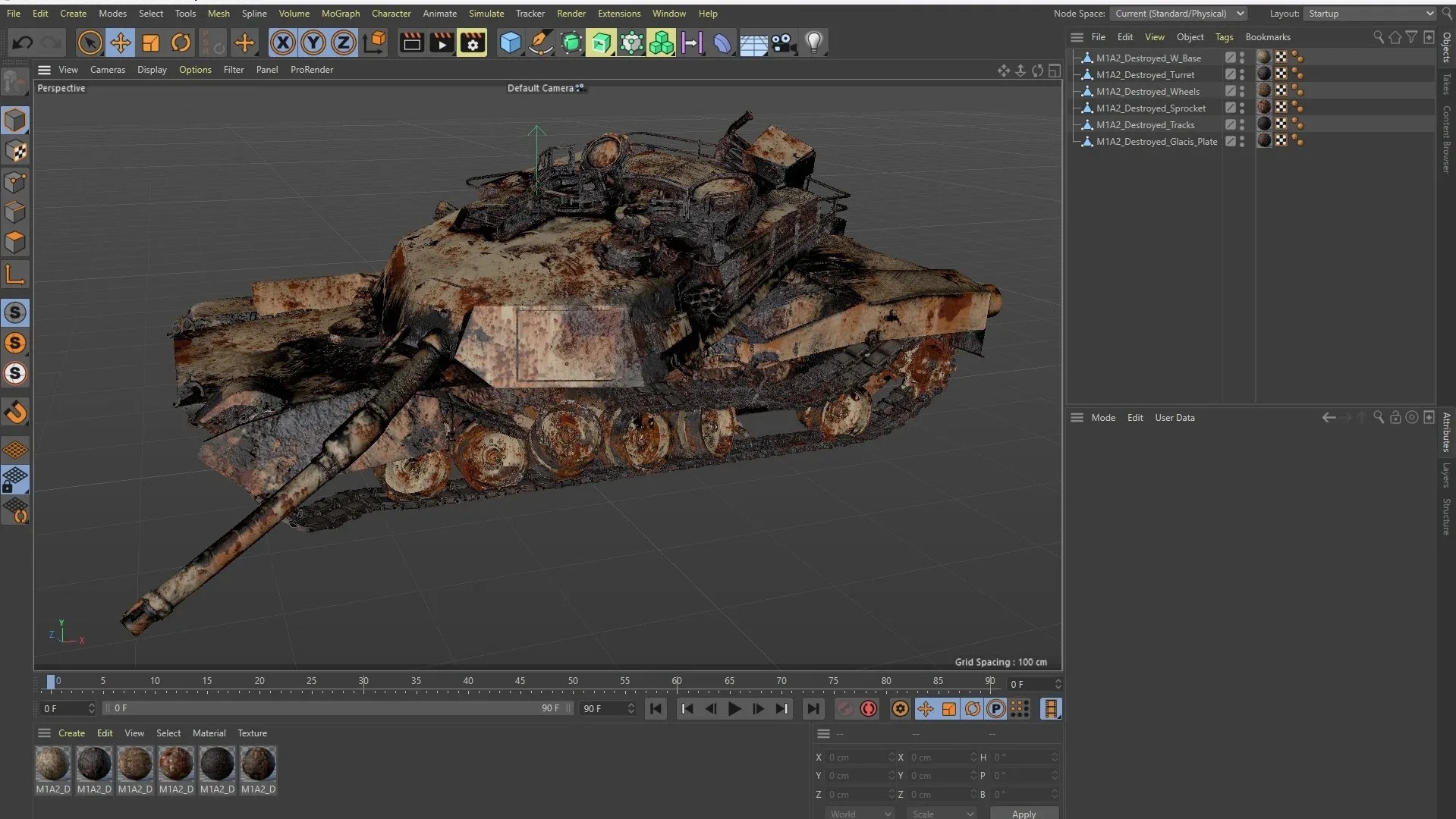1456x819 pixels.
Task: Select the fifth dark M1A2_D material
Action: (x=217, y=764)
